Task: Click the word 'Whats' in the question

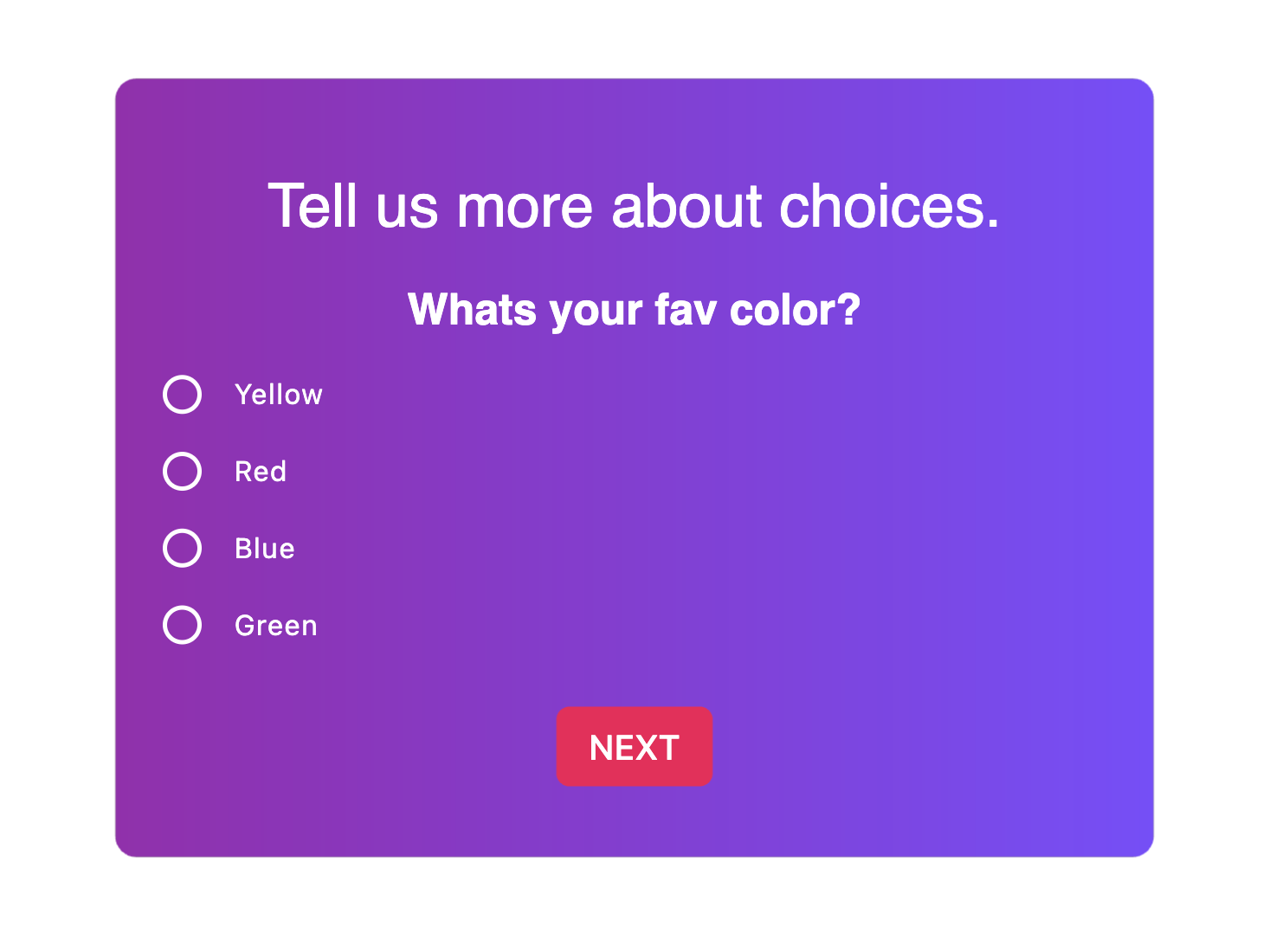Action: tap(472, 310)
